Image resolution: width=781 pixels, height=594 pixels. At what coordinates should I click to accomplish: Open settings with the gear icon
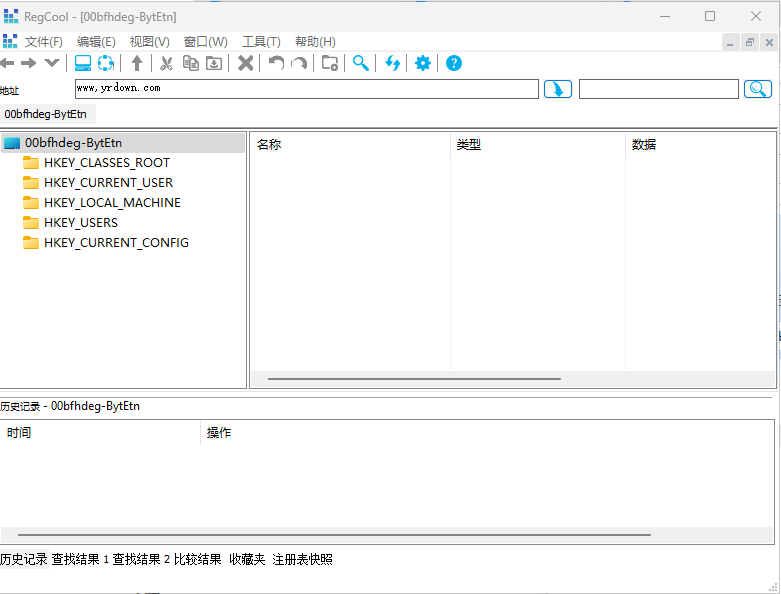point(423,63)
